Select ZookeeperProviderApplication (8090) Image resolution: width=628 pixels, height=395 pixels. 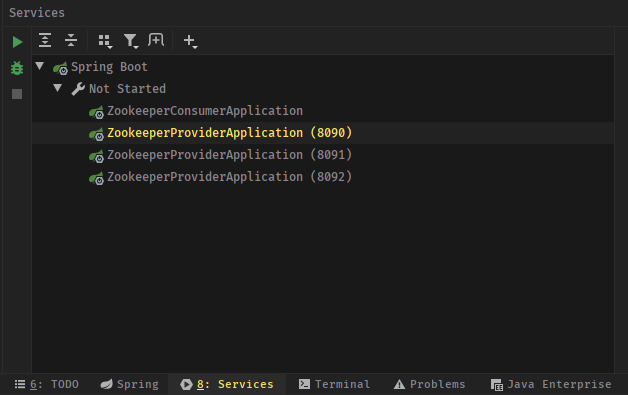tap(229, 133)
